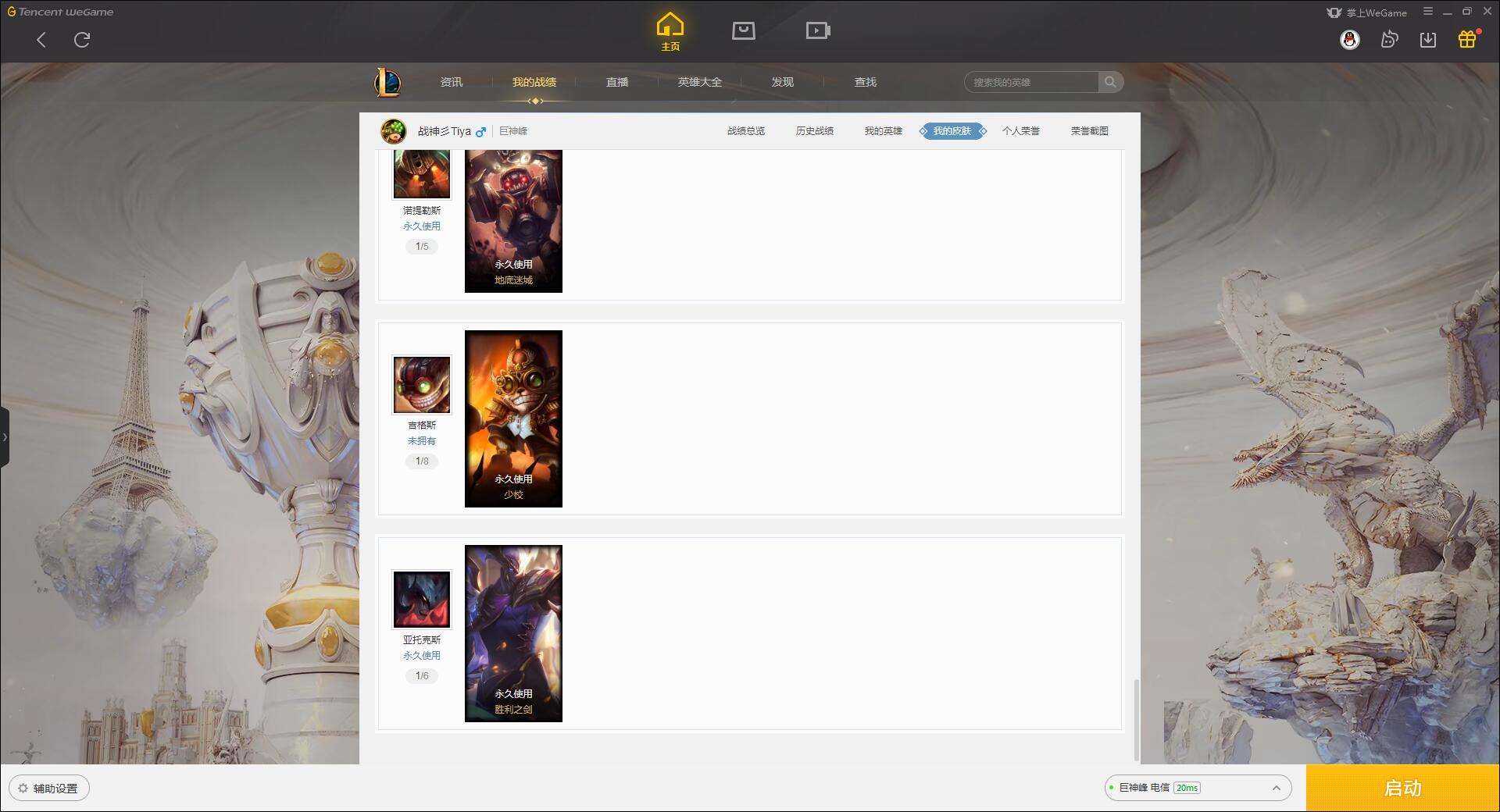Open the 战绩总览 sub-tab

click(746, 131)
